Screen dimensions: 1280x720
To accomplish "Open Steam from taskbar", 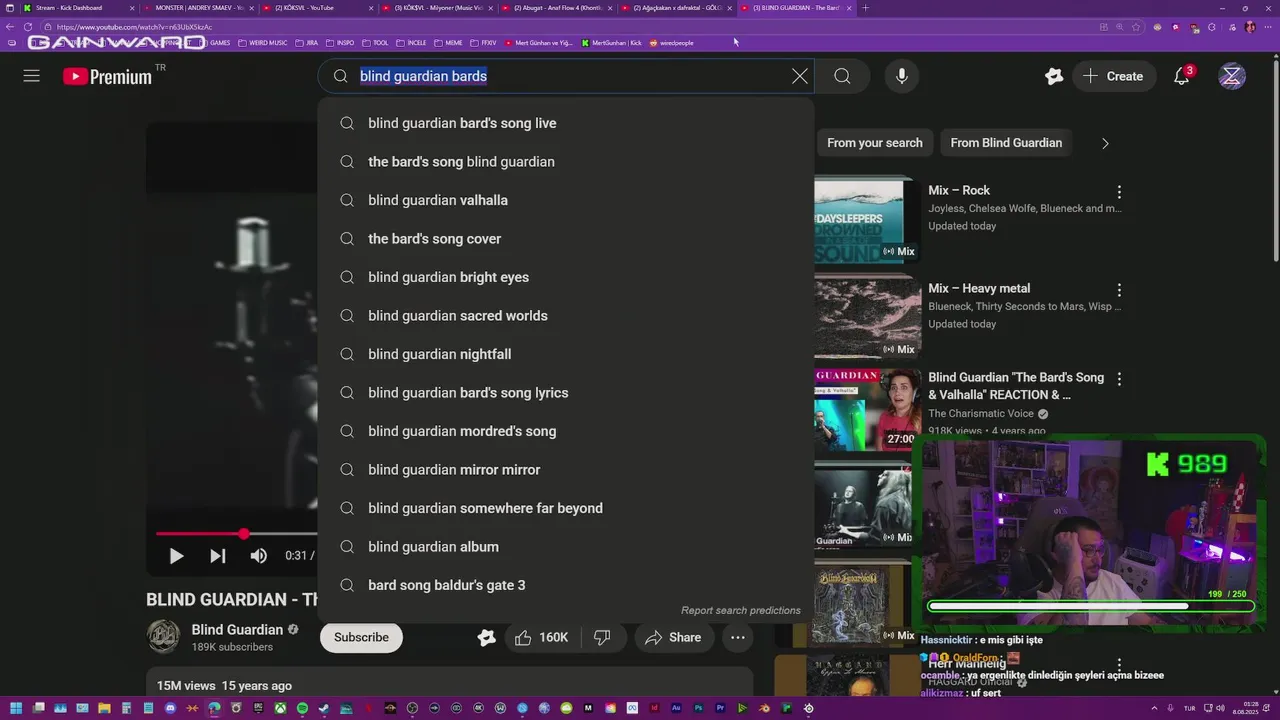I will click(x=324, y=708).
